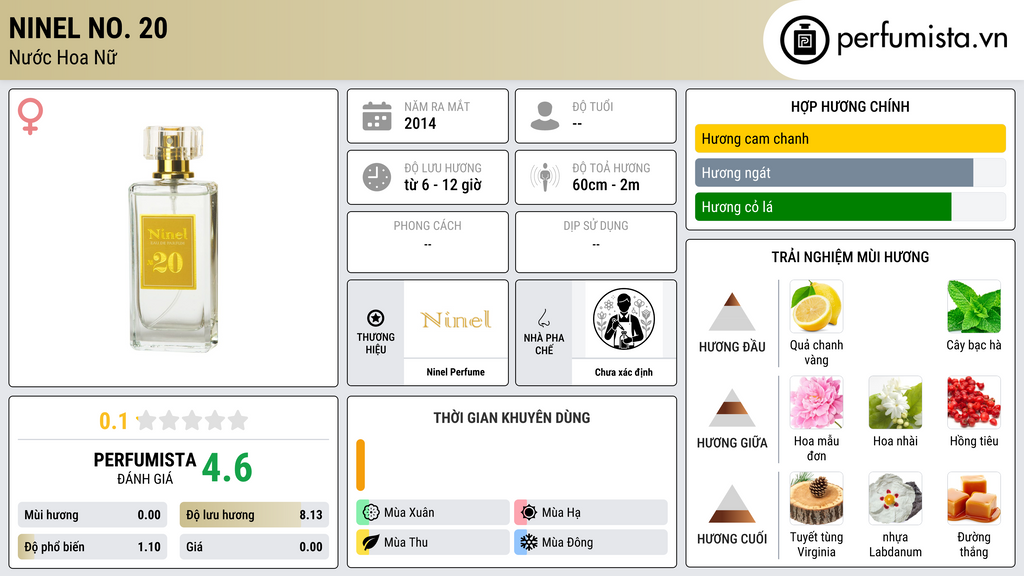
Task: Click the leaf icon for Mùa Thu
Action: pos(371,542)
